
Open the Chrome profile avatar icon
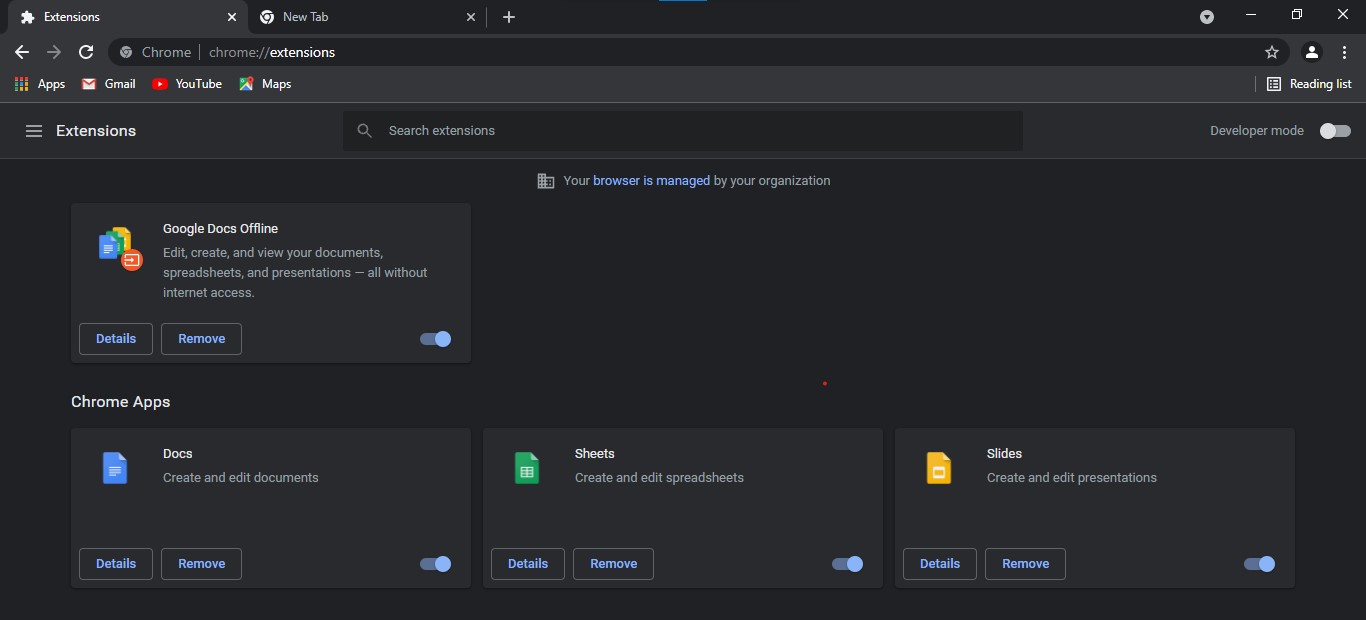coord(1312,52)
